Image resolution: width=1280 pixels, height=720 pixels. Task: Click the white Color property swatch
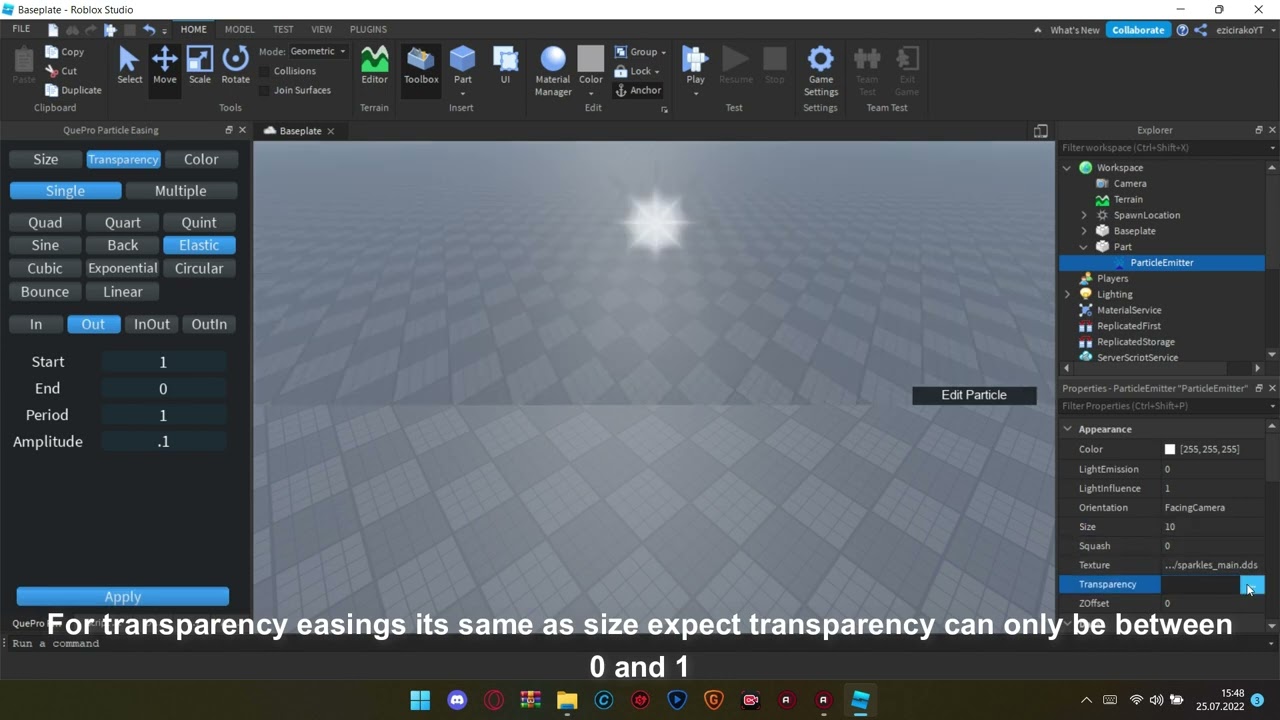[x=1170, y=449]
